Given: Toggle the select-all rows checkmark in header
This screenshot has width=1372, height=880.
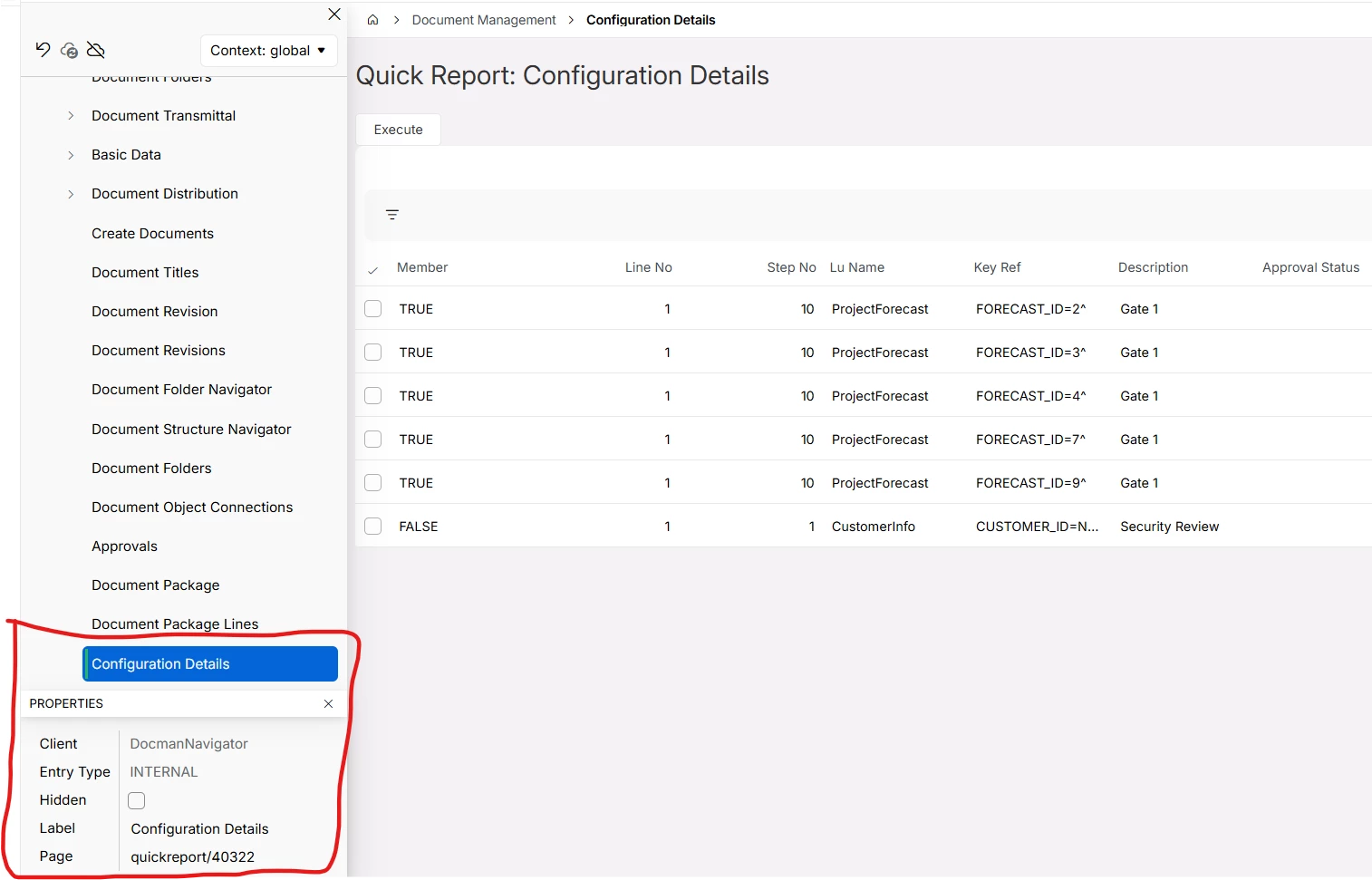Looking at the screenshot, I should (x=372, y=269).
